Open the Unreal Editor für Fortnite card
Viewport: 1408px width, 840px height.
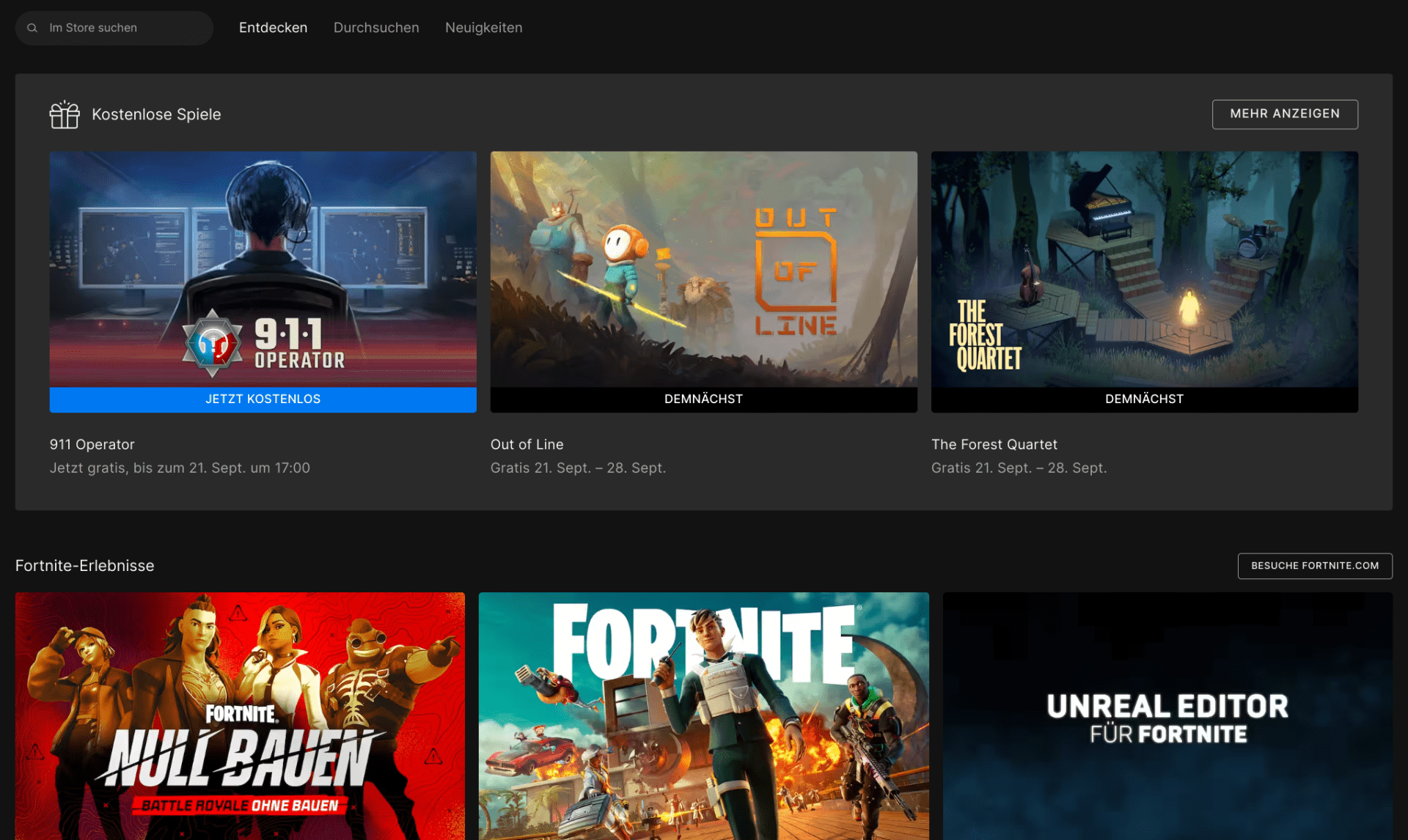(1167, 716)
